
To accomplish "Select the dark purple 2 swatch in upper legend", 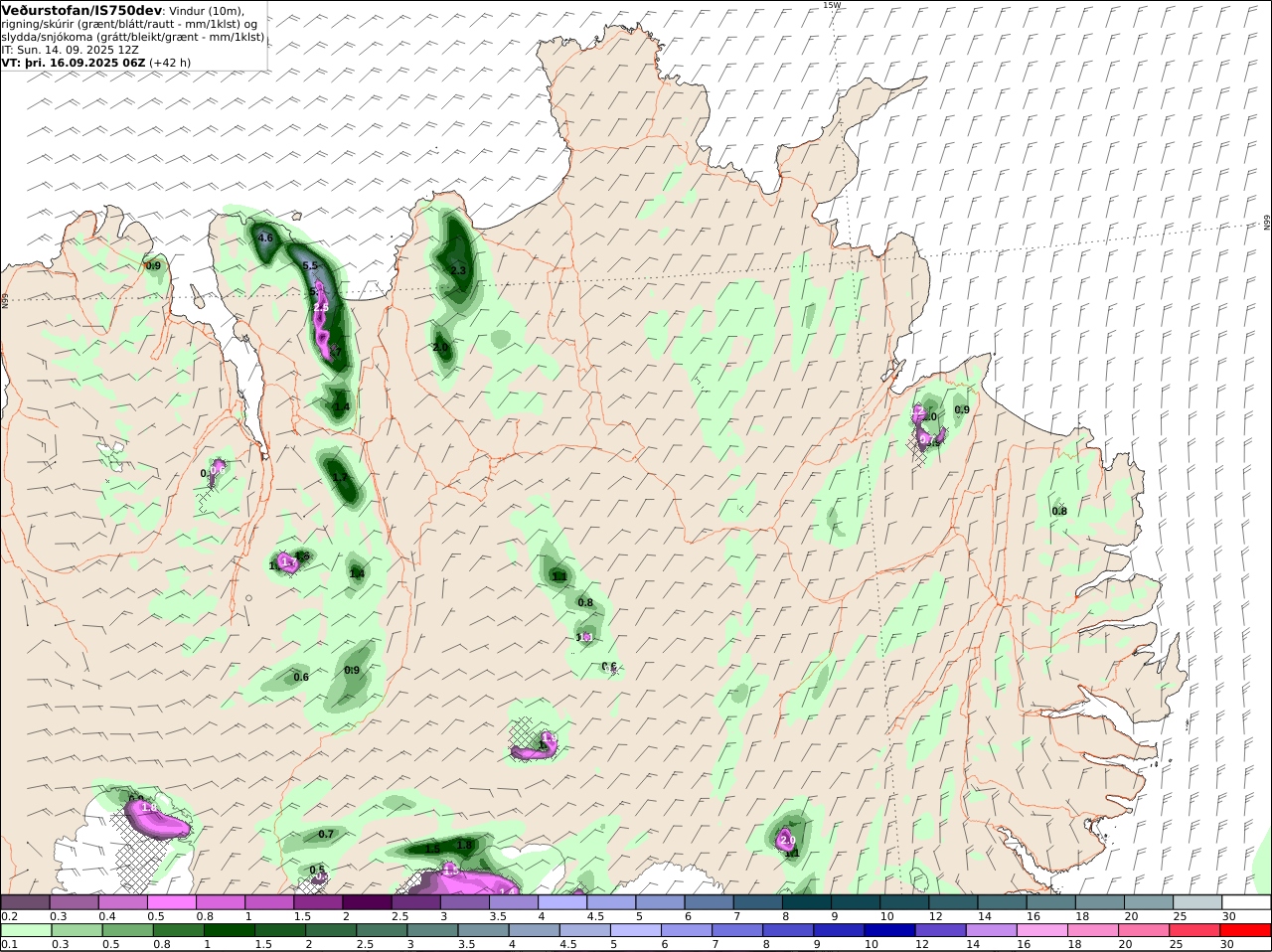I will tap(367, 902).
